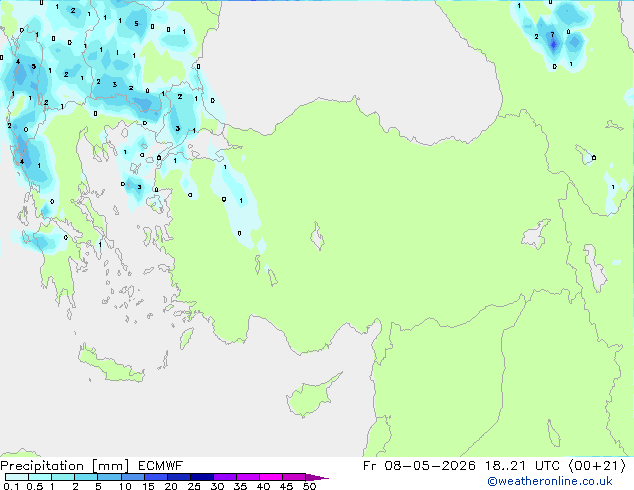Click the '7' precipitation value on the map

552,35
